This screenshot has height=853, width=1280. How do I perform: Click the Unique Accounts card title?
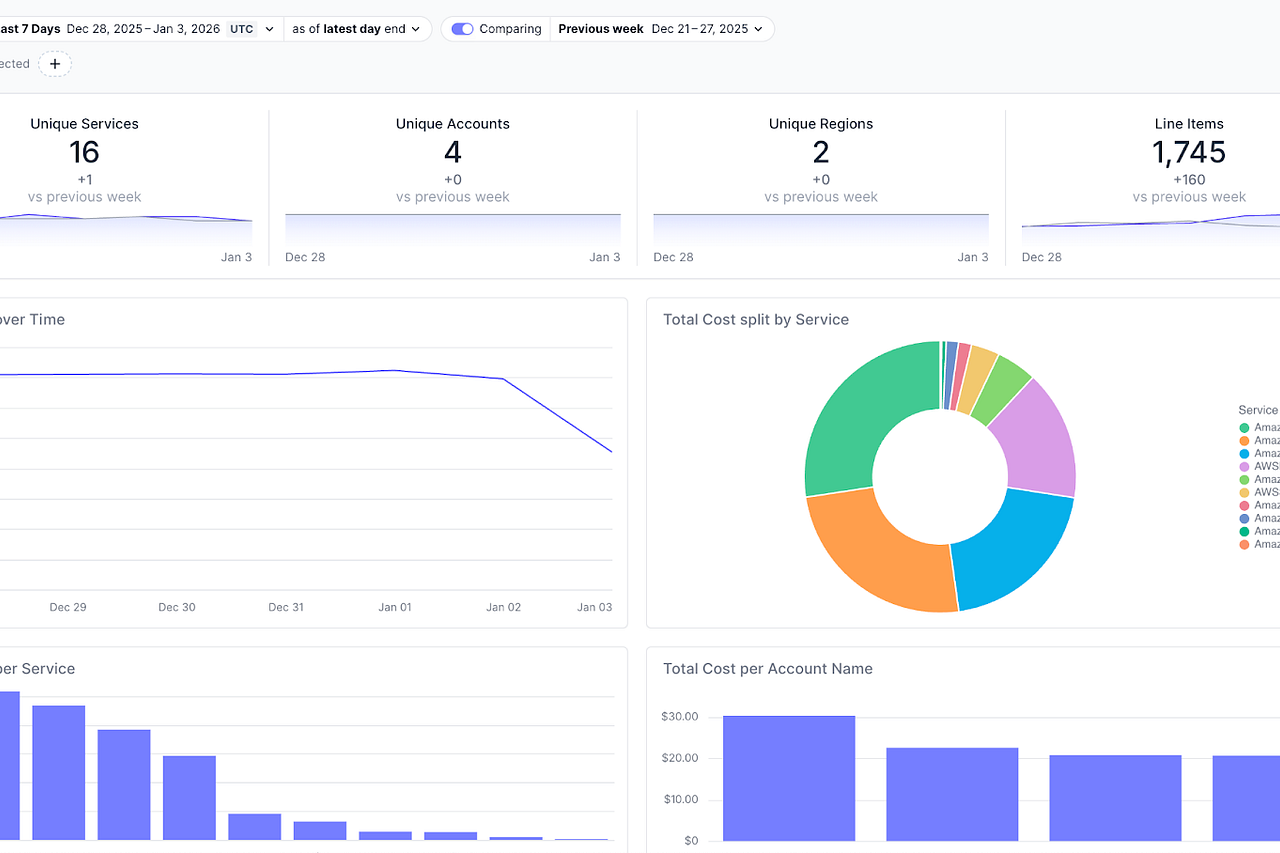(453, 124)
